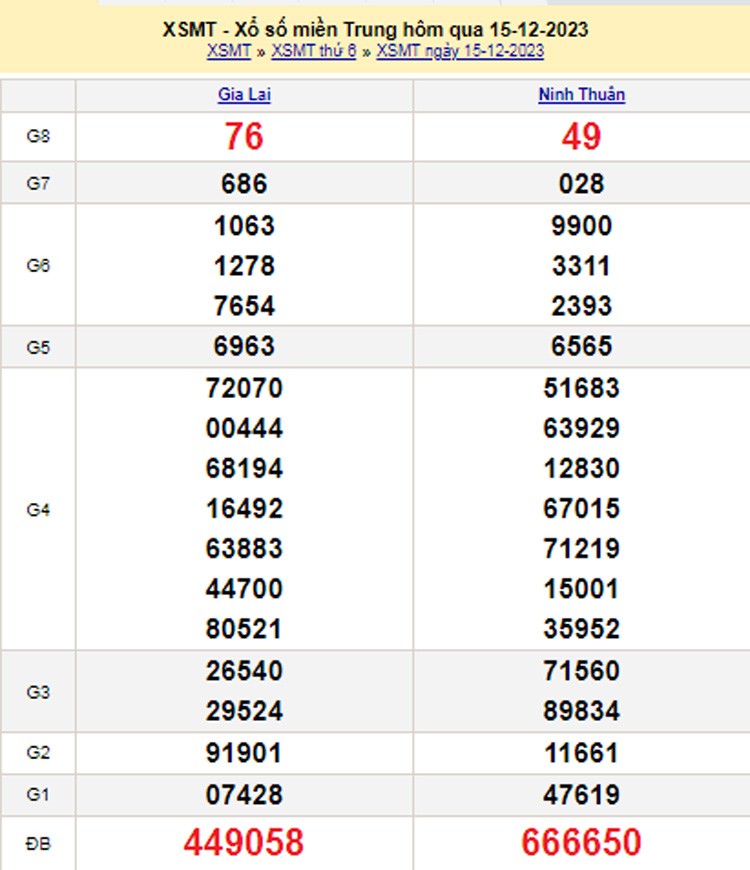Click the XSMT breadcrumb link
The image size is (750, 870).
228,51
